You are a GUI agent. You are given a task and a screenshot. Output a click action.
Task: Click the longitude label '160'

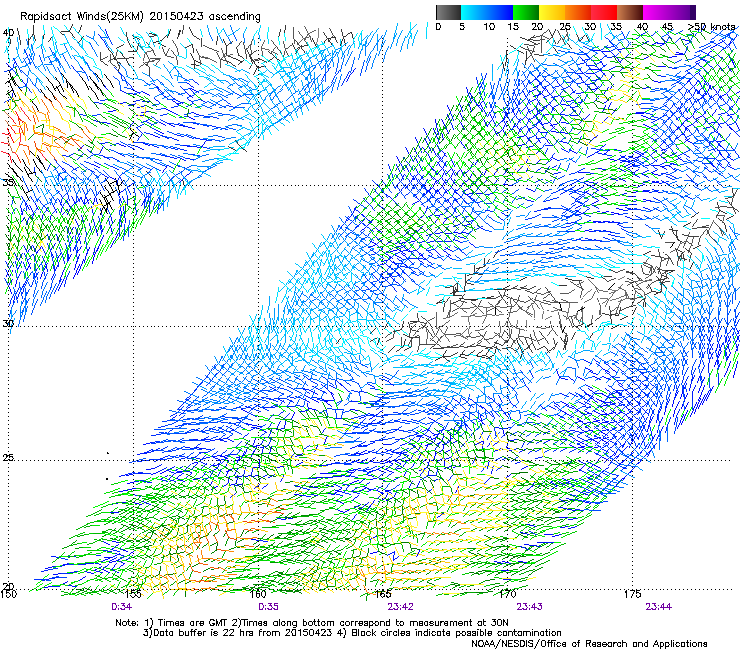tap(258, 594)
